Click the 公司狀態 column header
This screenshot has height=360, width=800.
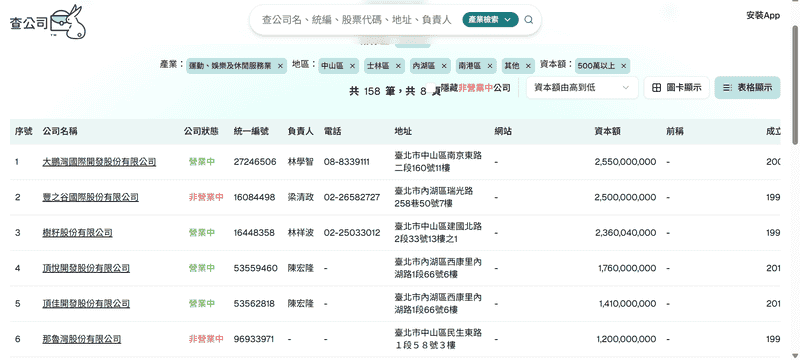click(x=201, y=132)
